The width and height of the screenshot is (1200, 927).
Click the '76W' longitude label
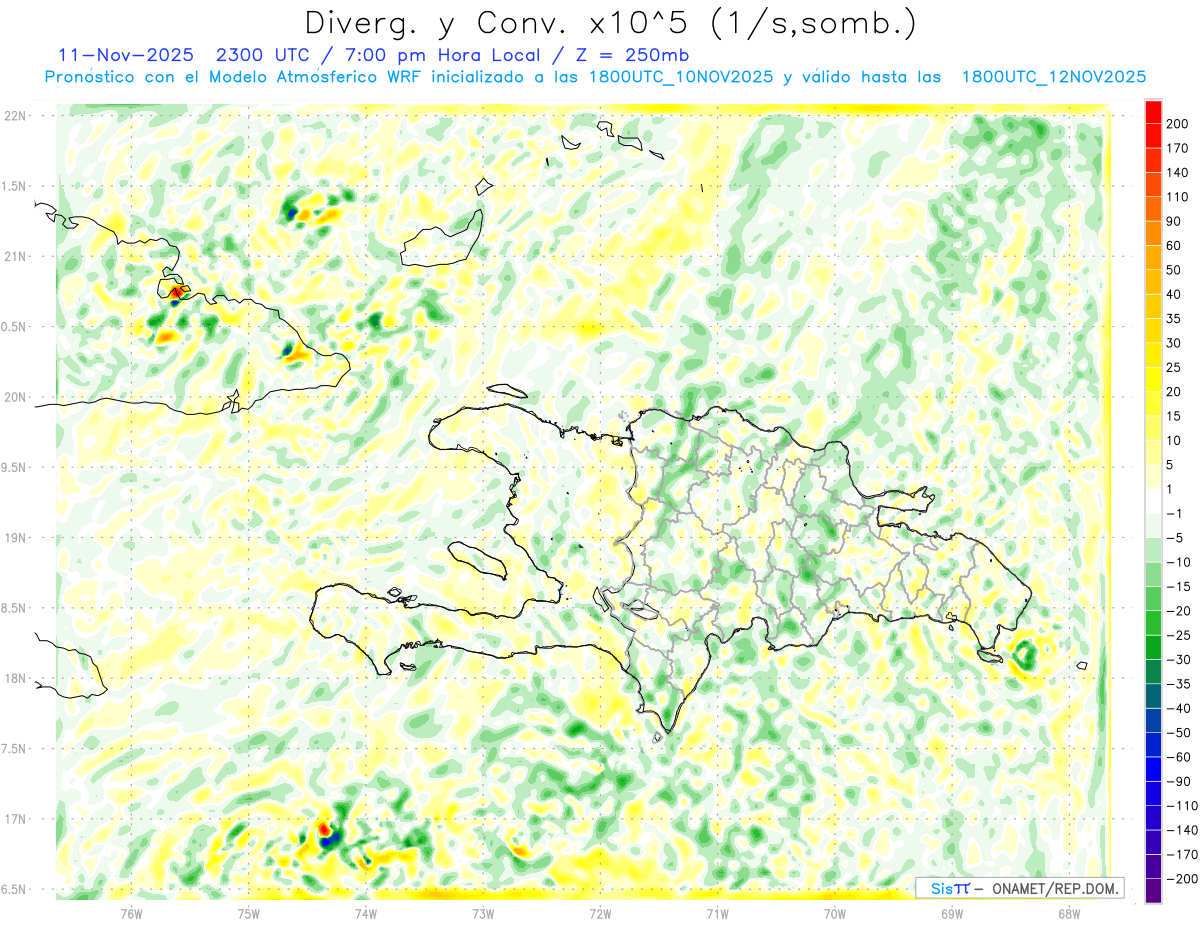[x=131, y=913]
